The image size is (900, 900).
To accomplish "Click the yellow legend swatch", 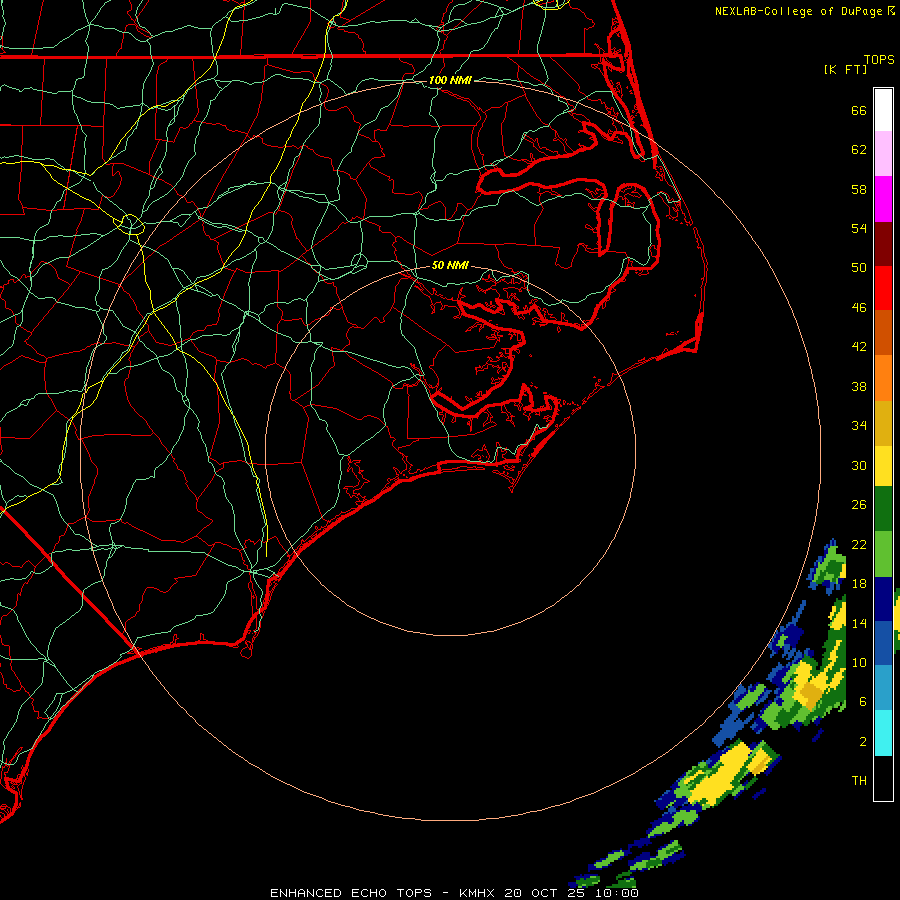I will click(883, 466).
